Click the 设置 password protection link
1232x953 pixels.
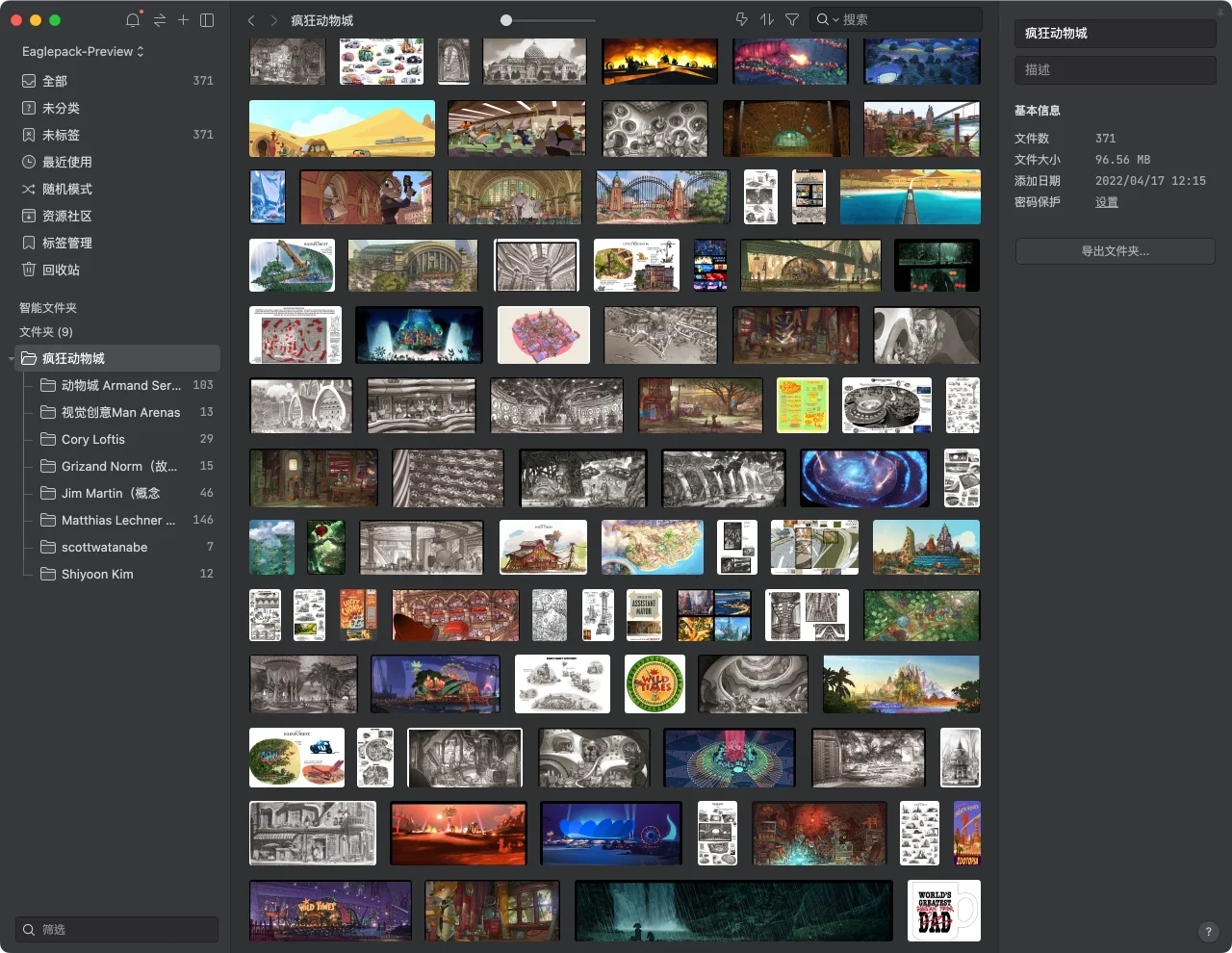click(x=1107, y=202)
